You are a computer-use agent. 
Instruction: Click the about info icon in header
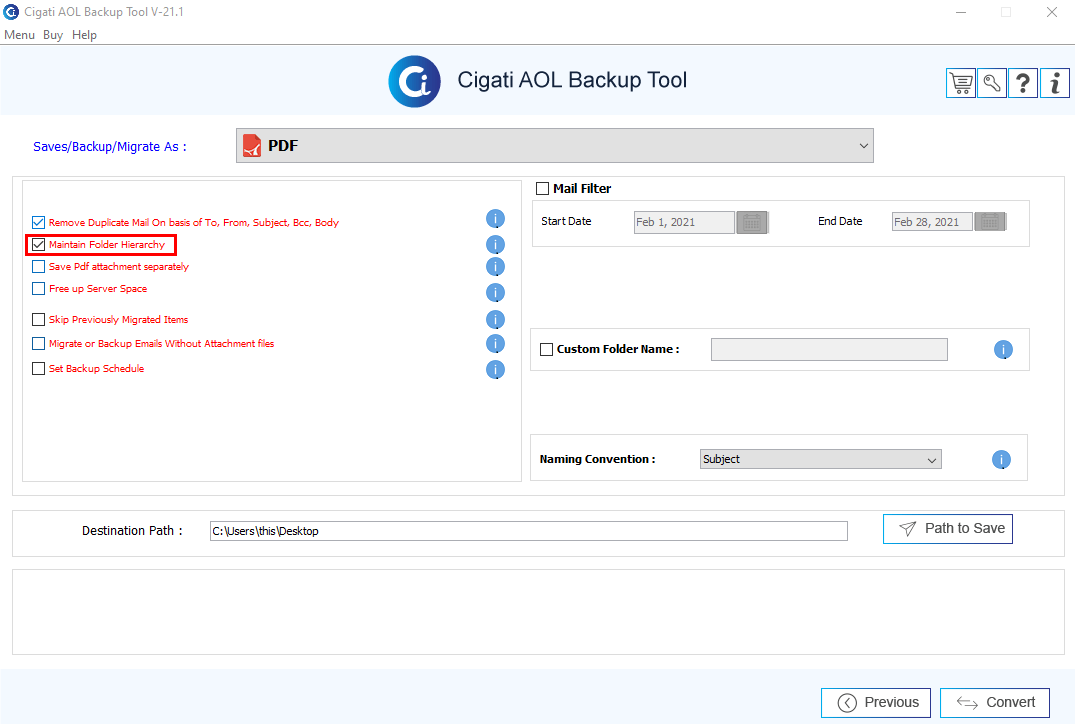[x=1054, y=84]
